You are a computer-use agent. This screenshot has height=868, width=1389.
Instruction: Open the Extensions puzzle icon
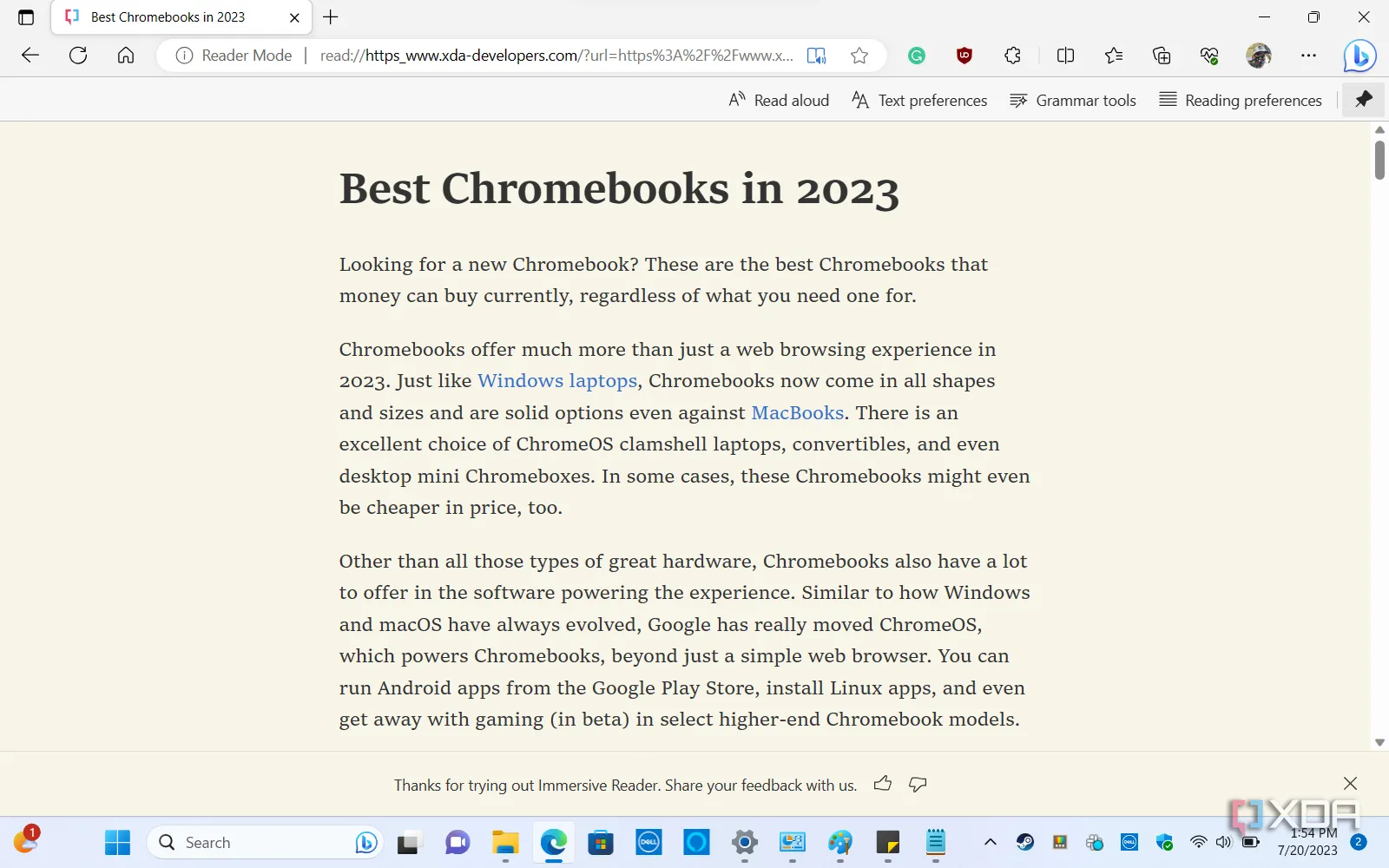pyautogui.click(x=1012, y=56)
